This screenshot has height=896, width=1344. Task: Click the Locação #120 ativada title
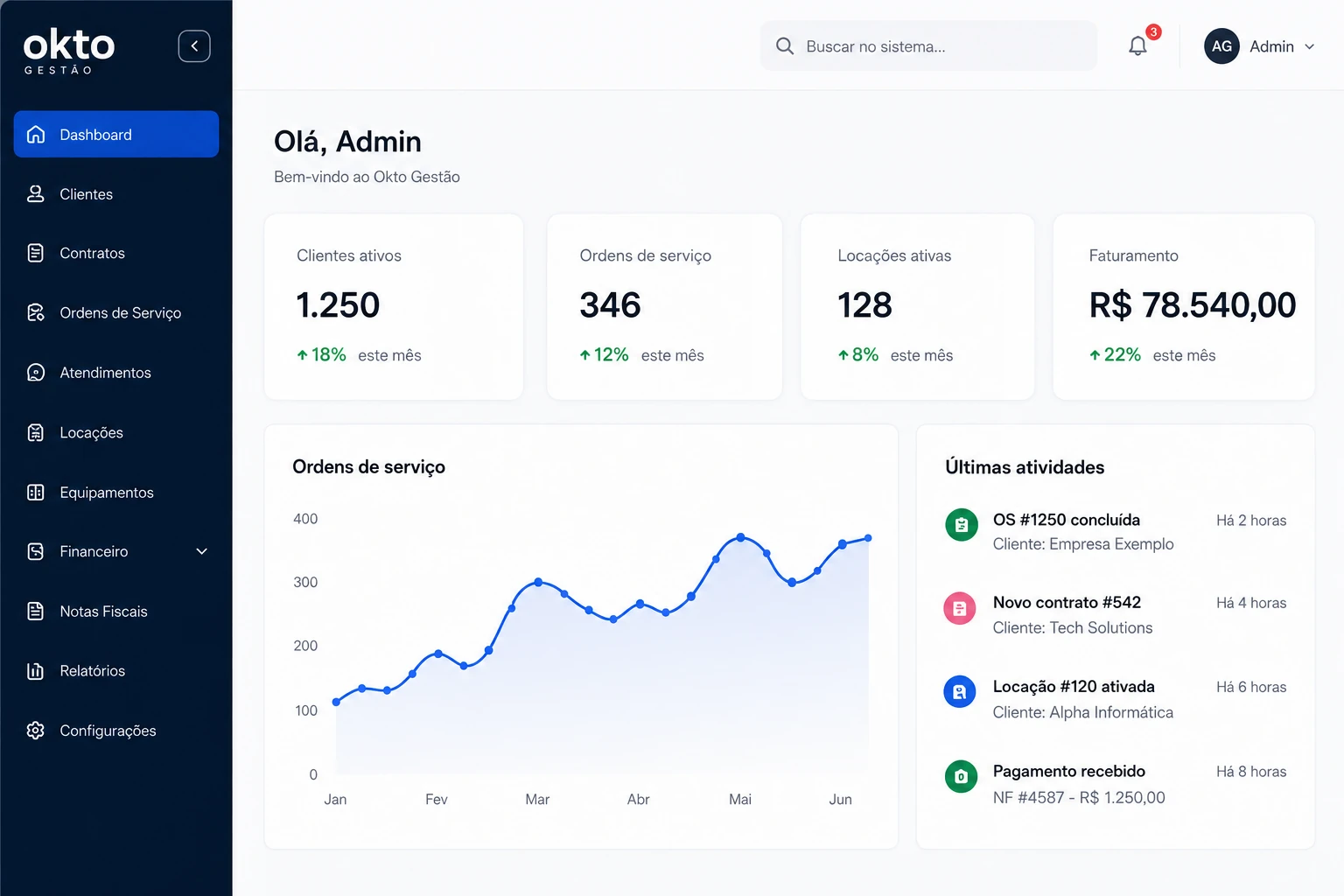click(1074, 687)
